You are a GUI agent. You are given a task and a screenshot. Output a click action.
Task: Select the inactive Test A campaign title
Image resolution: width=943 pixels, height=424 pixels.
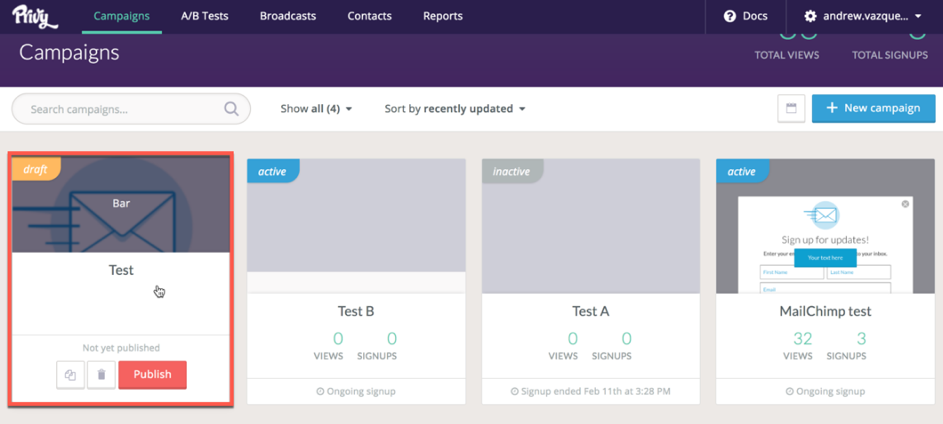(x=590, y=311)
